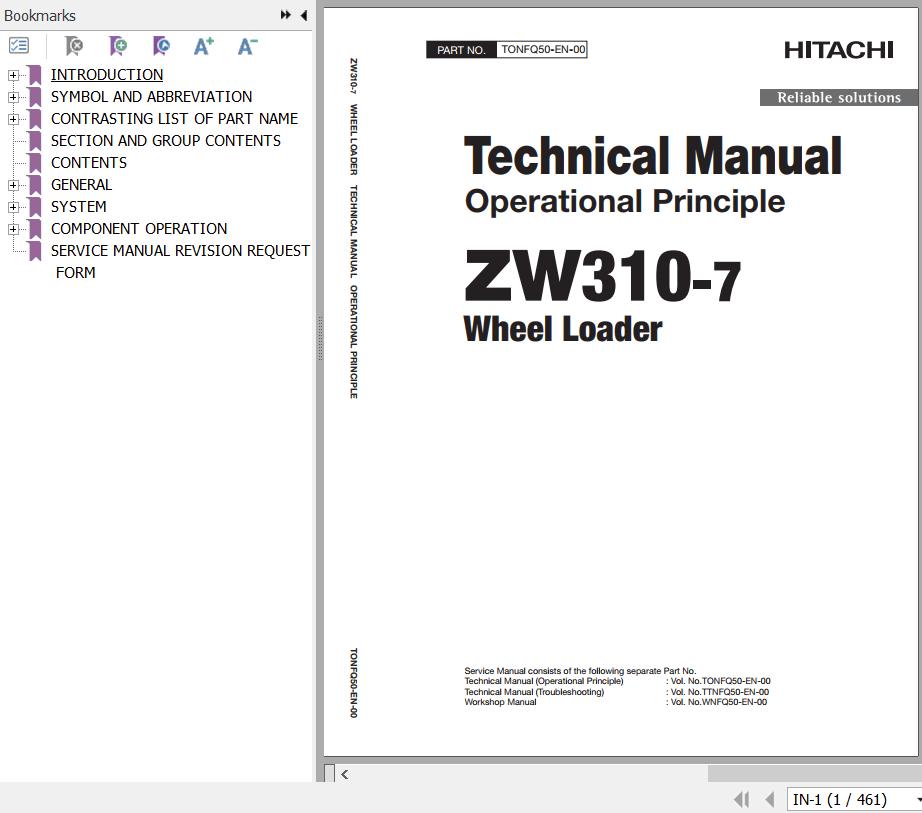Open the SYMBOL AND ABBREVIATION bookmark
The height and width of the screenshot is (813, 922).
(151, 96)
